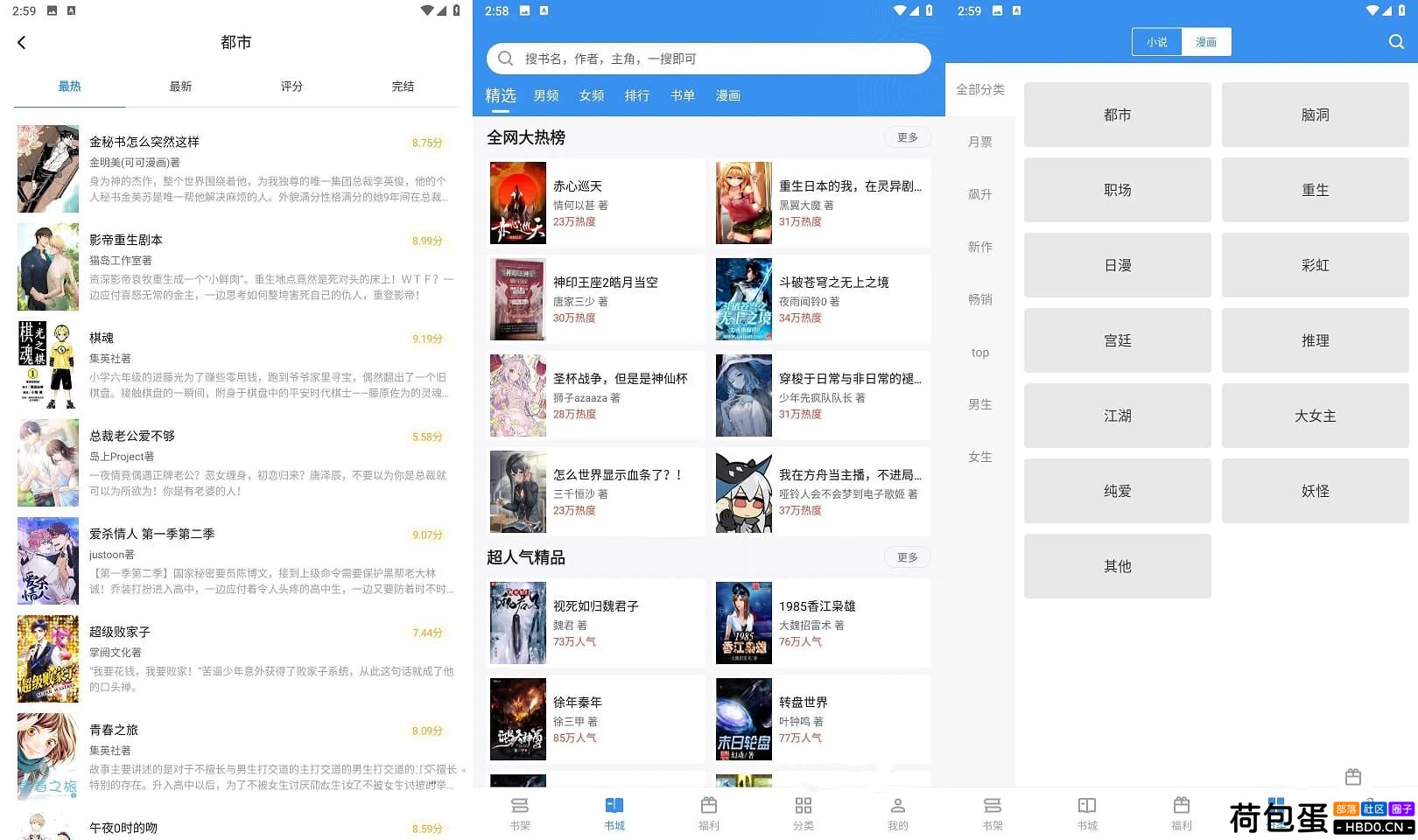This screenshot has height=840, width=1418.
Task: Select 月票 in sidebar
Action: (980, 142)
